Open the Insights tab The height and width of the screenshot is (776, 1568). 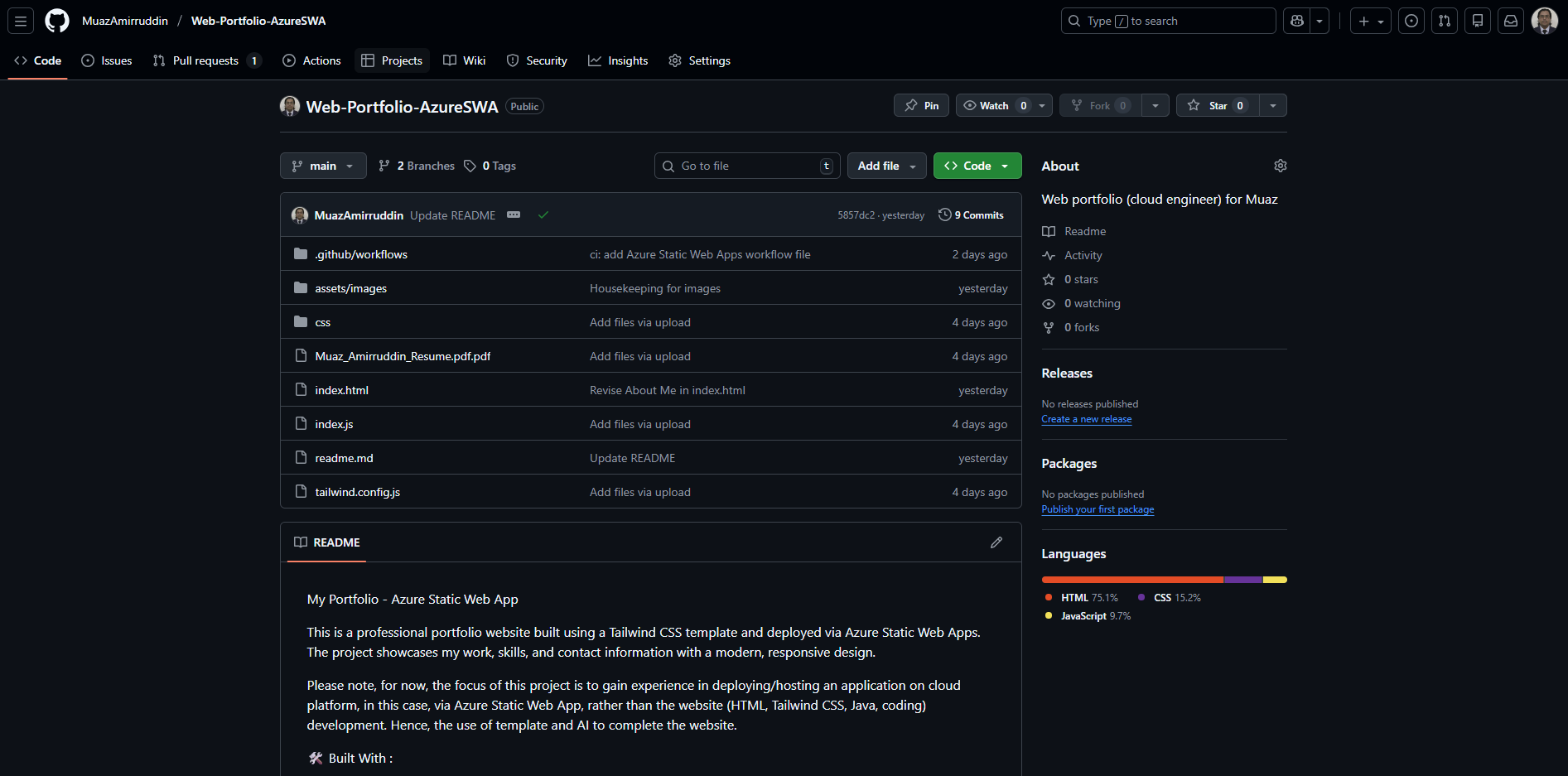(618, 60)
